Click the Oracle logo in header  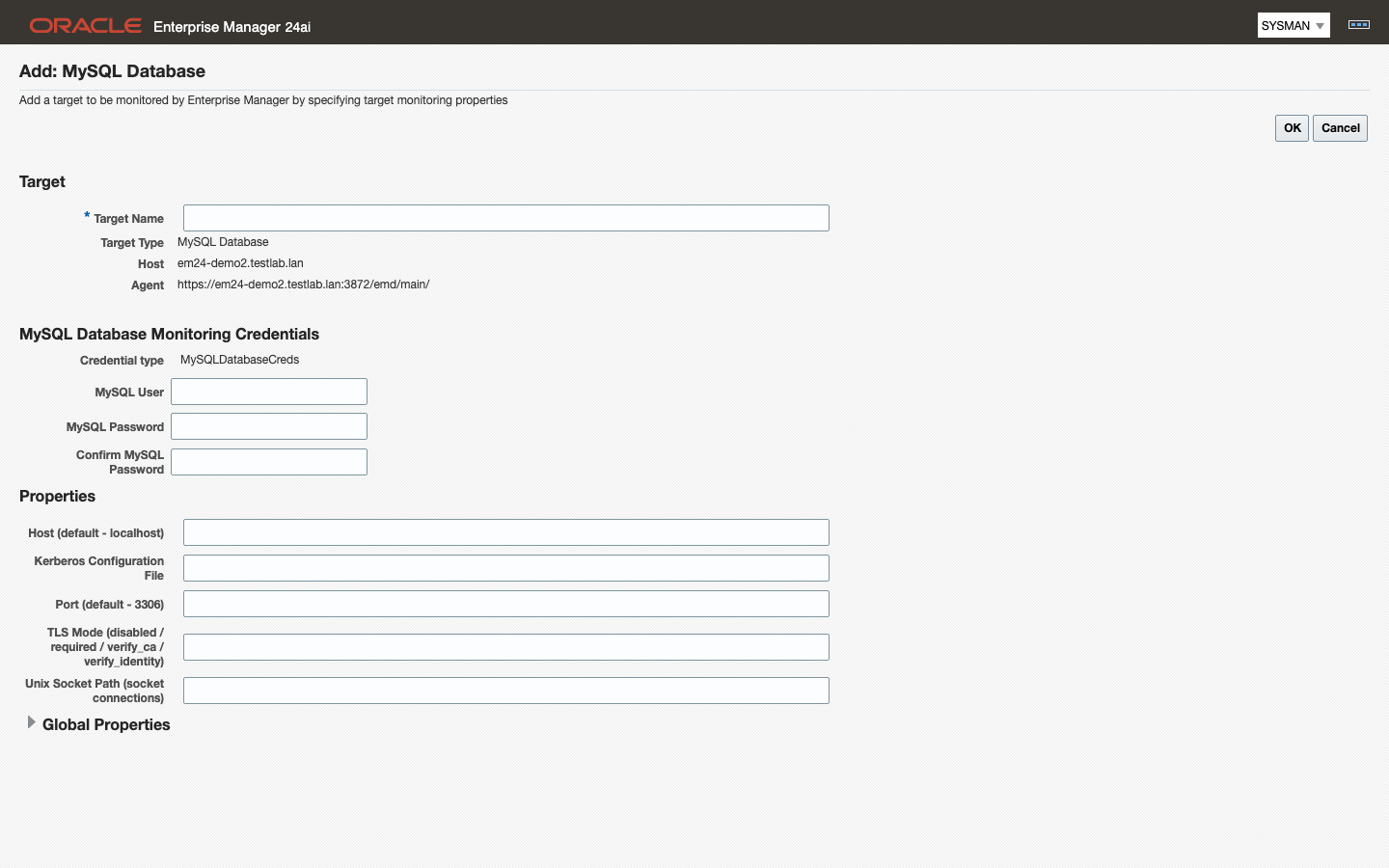pyautogui.click(x=86, y=25)
